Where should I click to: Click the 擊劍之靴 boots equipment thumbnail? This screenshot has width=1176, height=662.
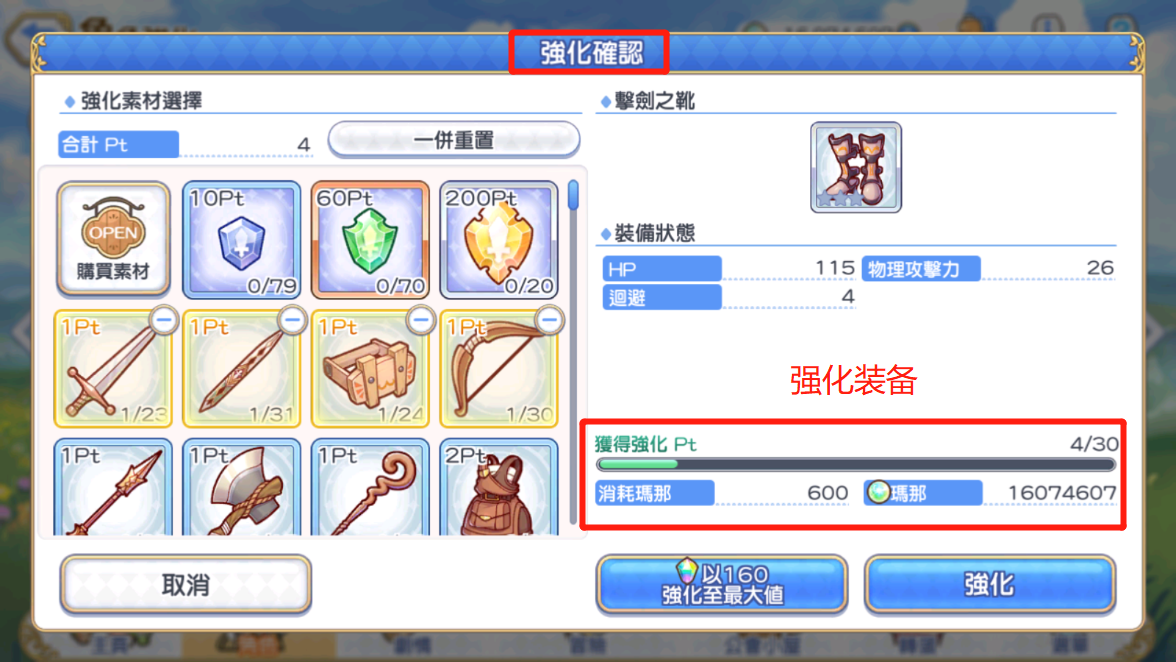click(856, 167)
